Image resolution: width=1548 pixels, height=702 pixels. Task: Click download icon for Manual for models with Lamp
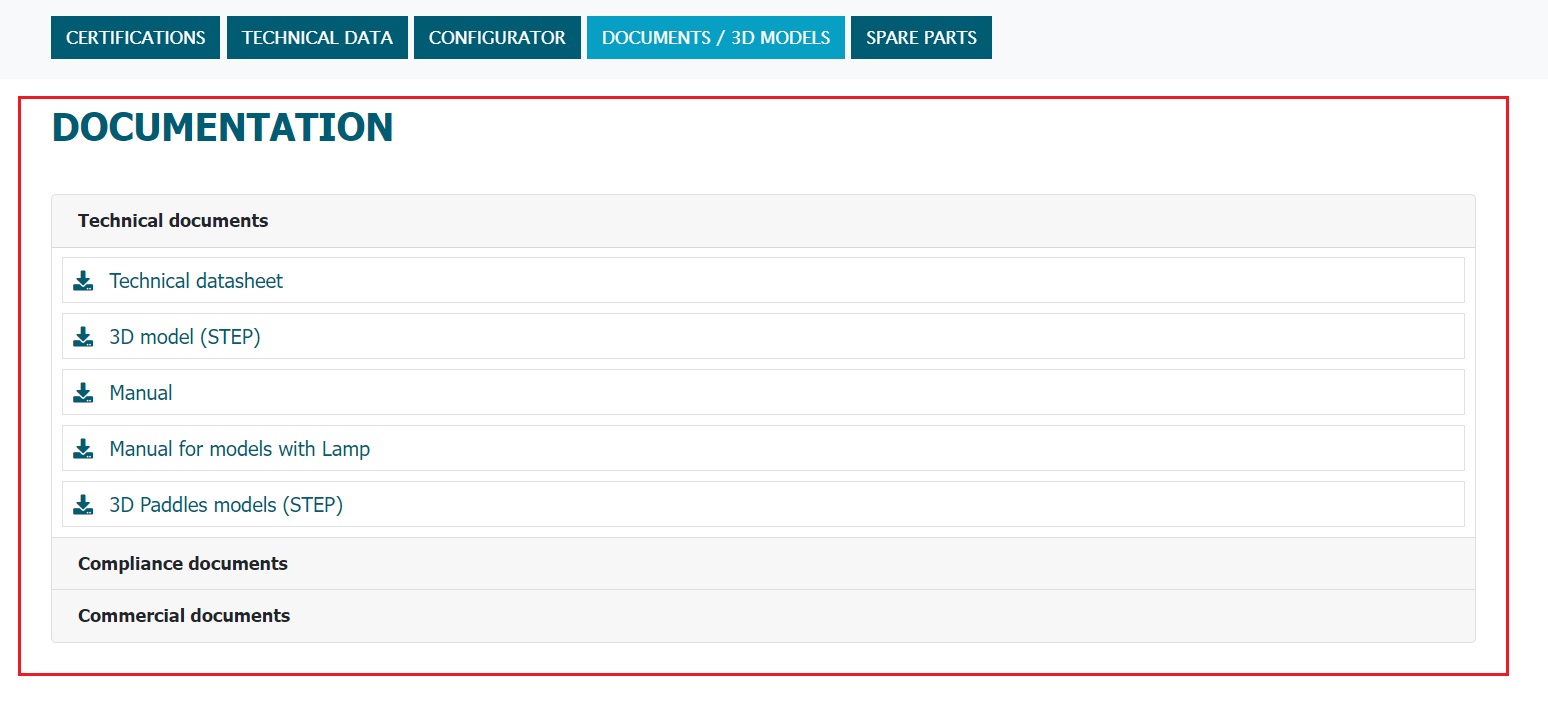click(83, 449)
